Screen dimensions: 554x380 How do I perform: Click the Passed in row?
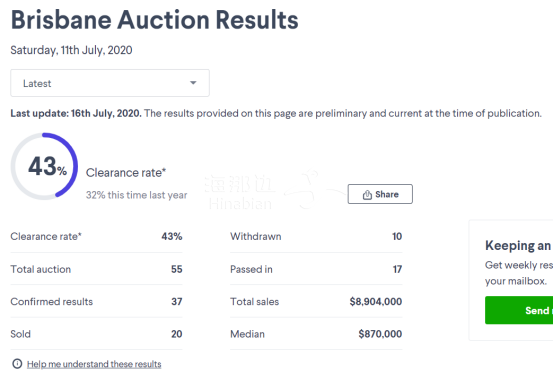coord(316,269)
